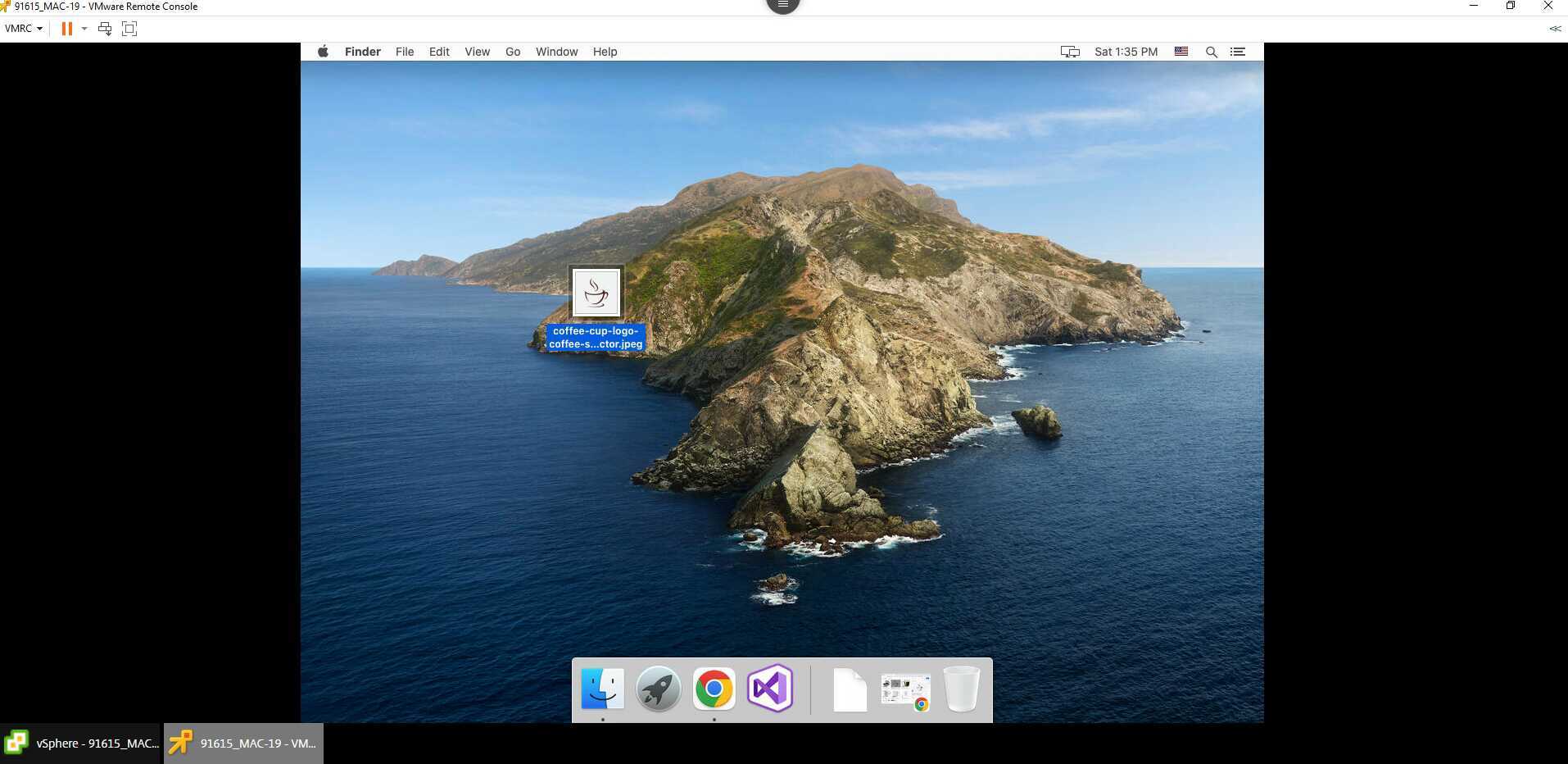Screen dimensions: 1568x764
Task: Suspend the virtual machine via pause icon
Action: click(67, 28)
